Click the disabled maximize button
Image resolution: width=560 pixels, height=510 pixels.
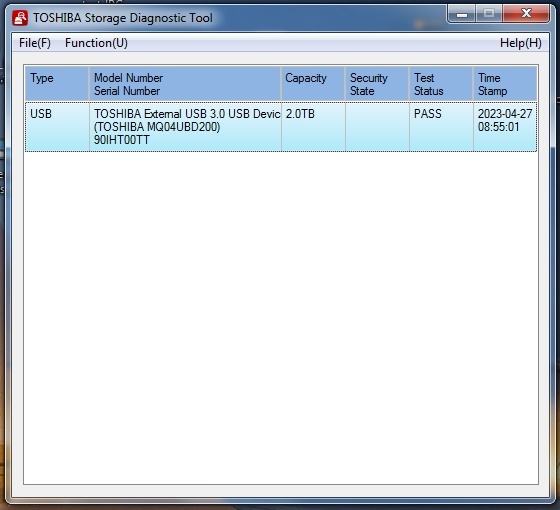pyautogui.click(x=489, y=14)
